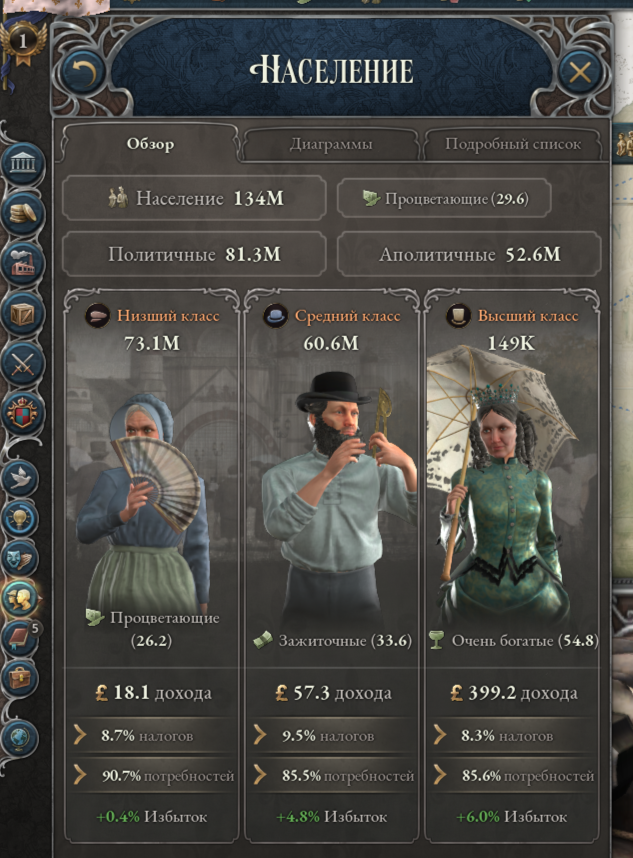Image resolution: width=633 pixels, height=858 pixels.
Task: Open the military crossed swords icon
Action: click(x=22, y=364)
